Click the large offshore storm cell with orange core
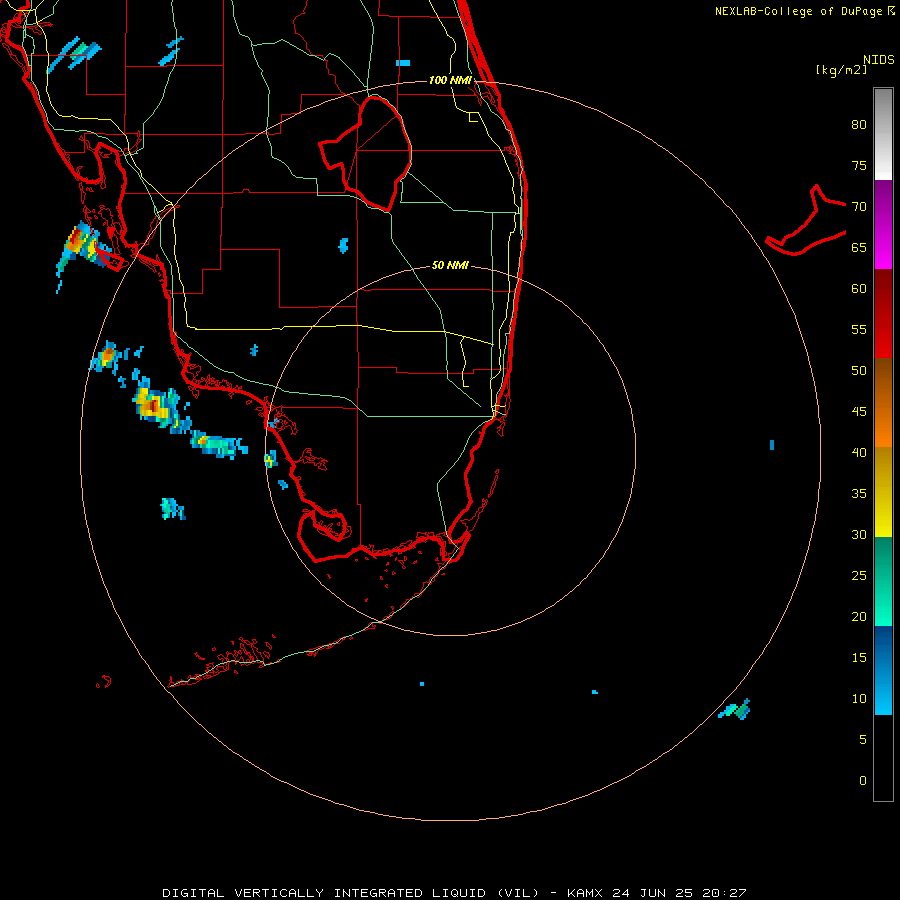The height and width of the screenshot is (900, 900). click(x=155, y=406)
